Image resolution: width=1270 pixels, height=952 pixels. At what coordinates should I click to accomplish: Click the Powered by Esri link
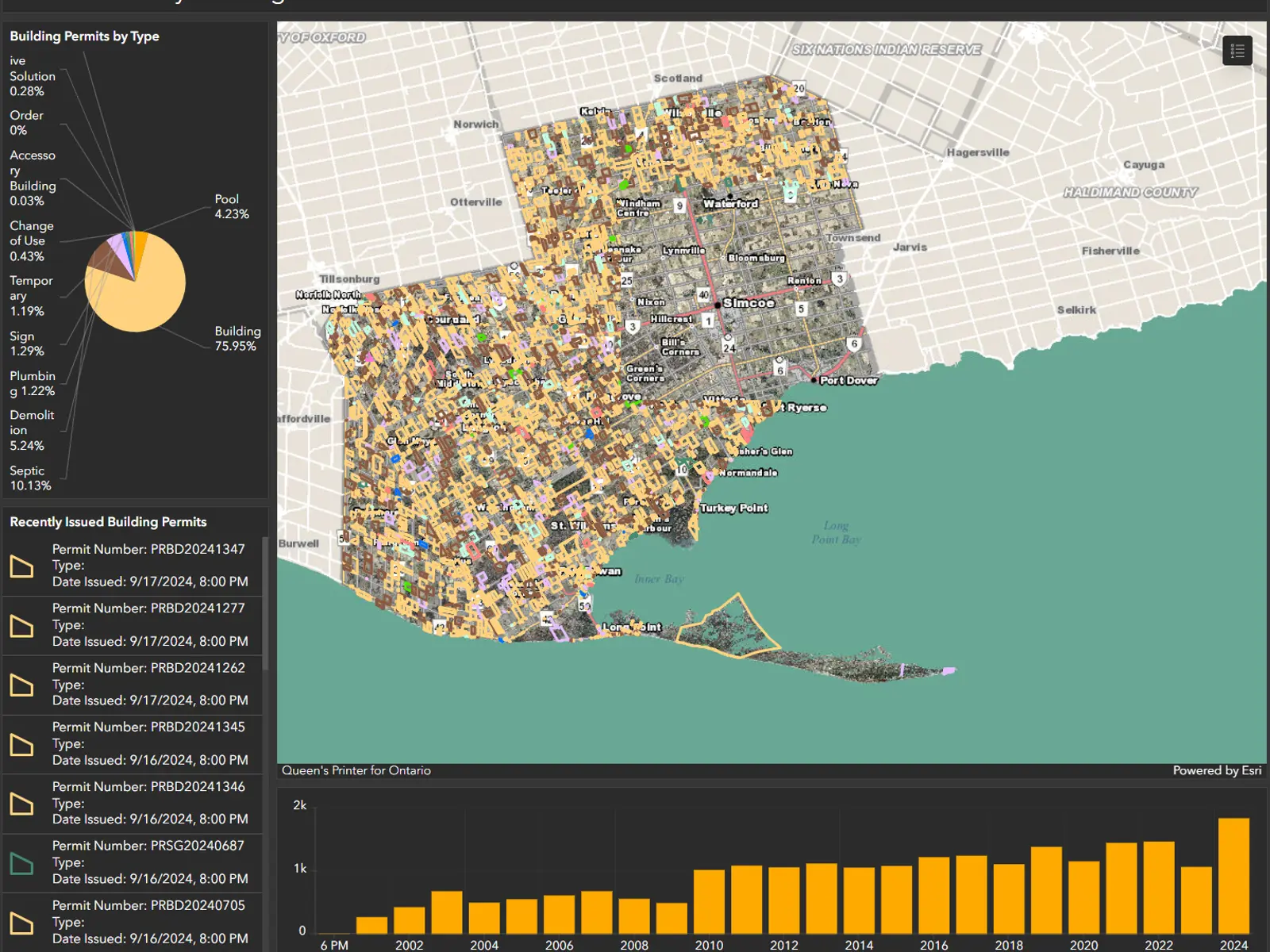pos(1216,770)
